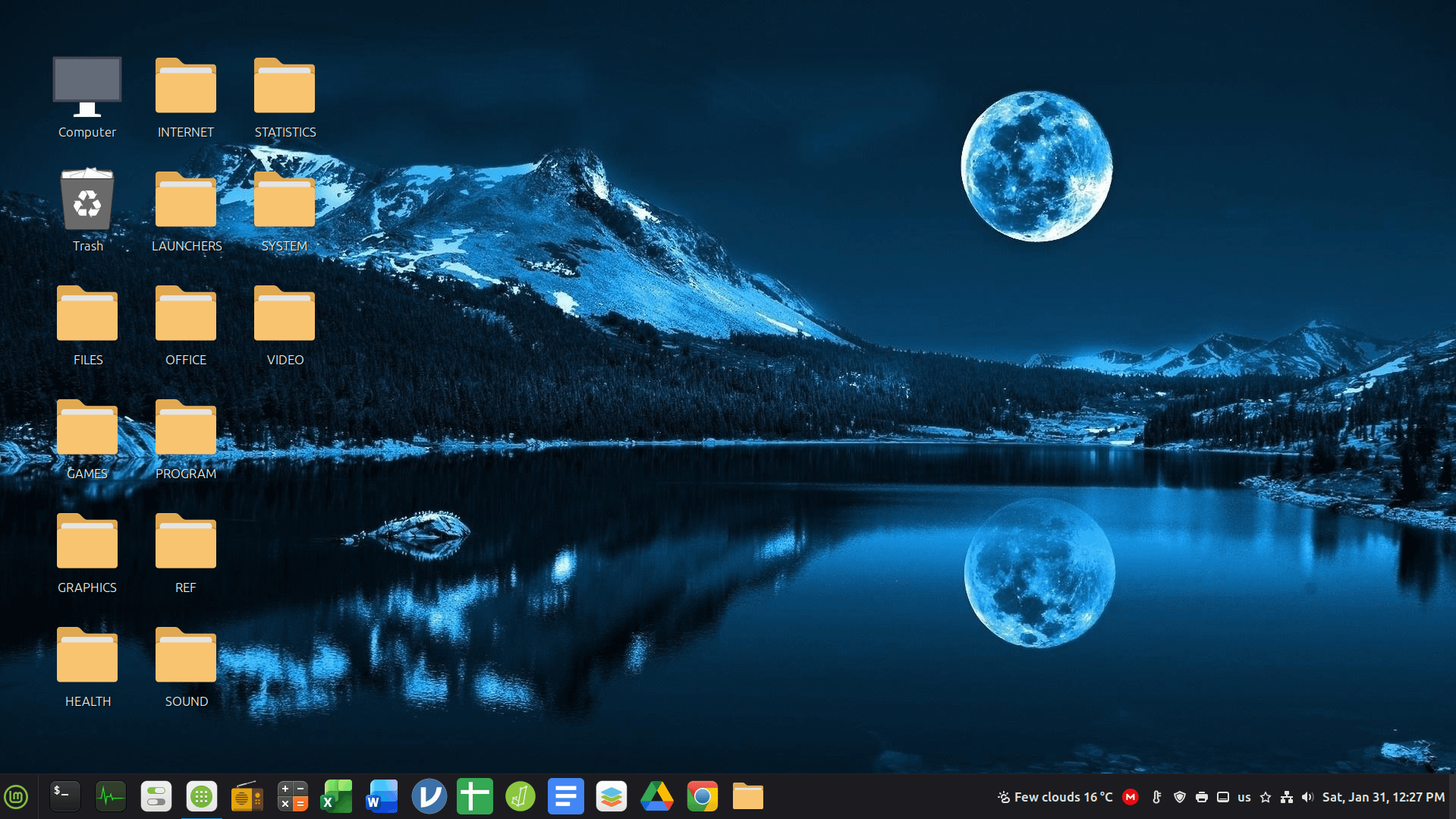Open the GAMES desktop folder
Viewport: 1456px width, 819px height.
(86, 429)
